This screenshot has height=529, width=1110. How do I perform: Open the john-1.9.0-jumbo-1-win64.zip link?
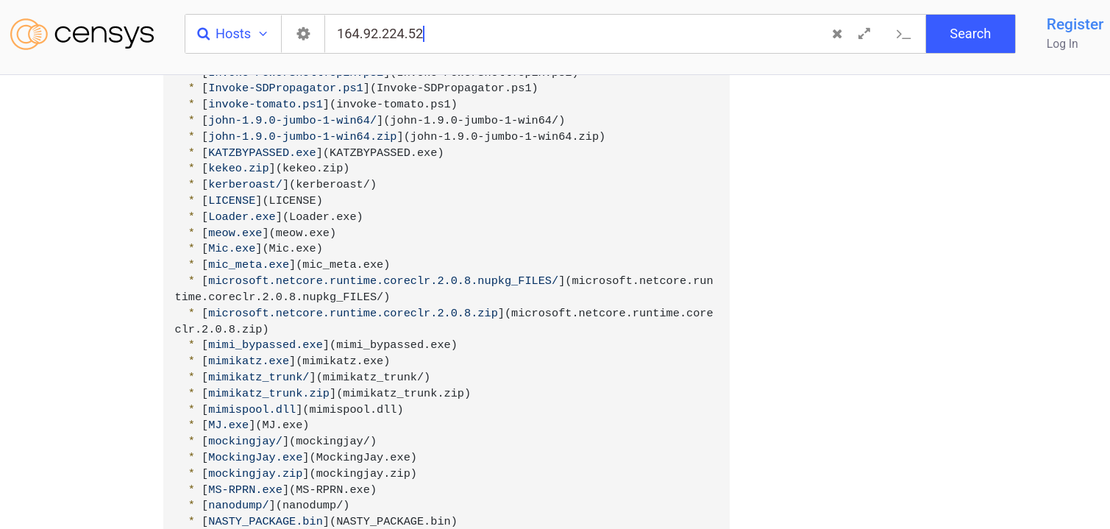pos(302,137)
